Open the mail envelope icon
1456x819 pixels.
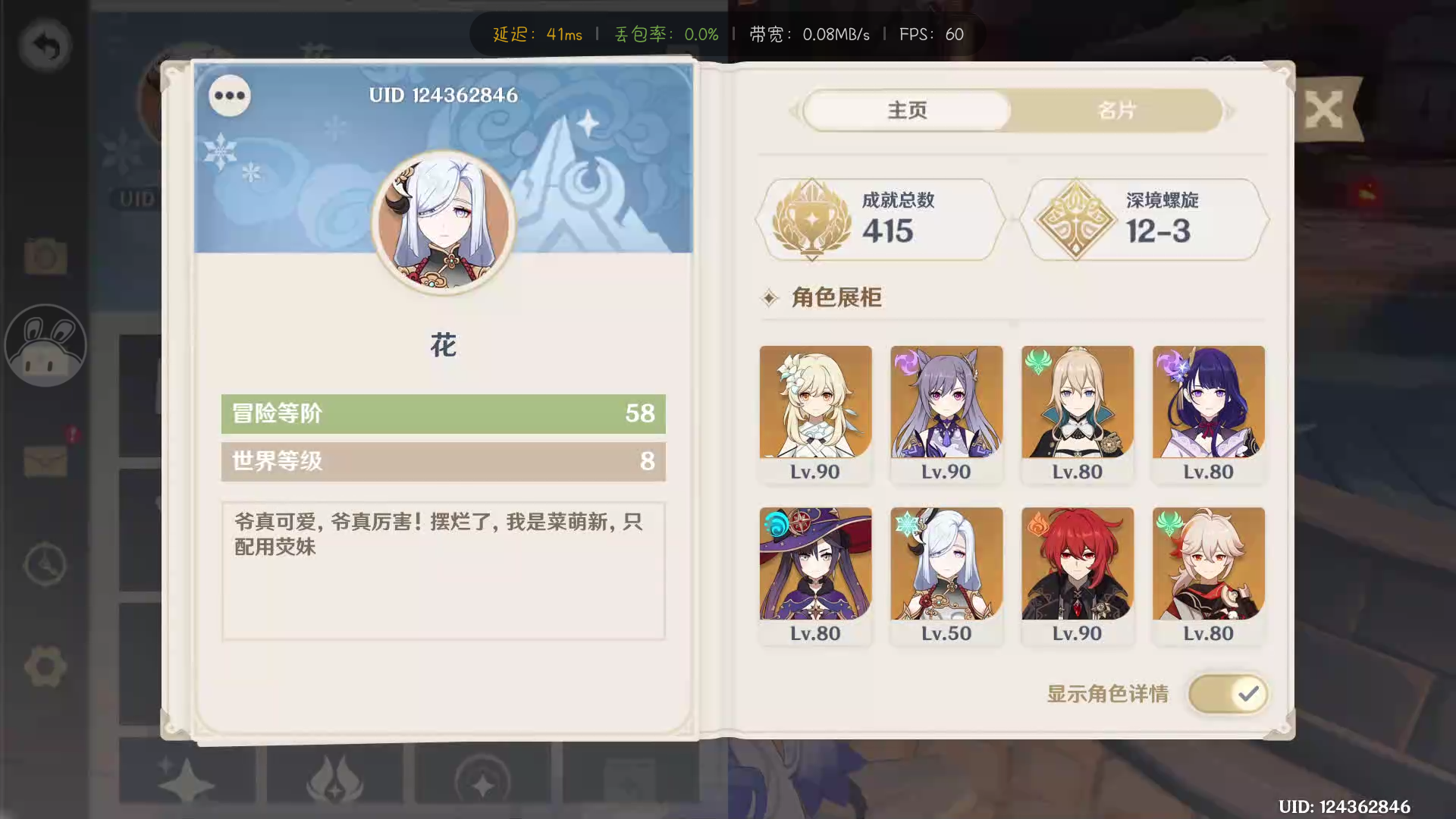[45, 460]
